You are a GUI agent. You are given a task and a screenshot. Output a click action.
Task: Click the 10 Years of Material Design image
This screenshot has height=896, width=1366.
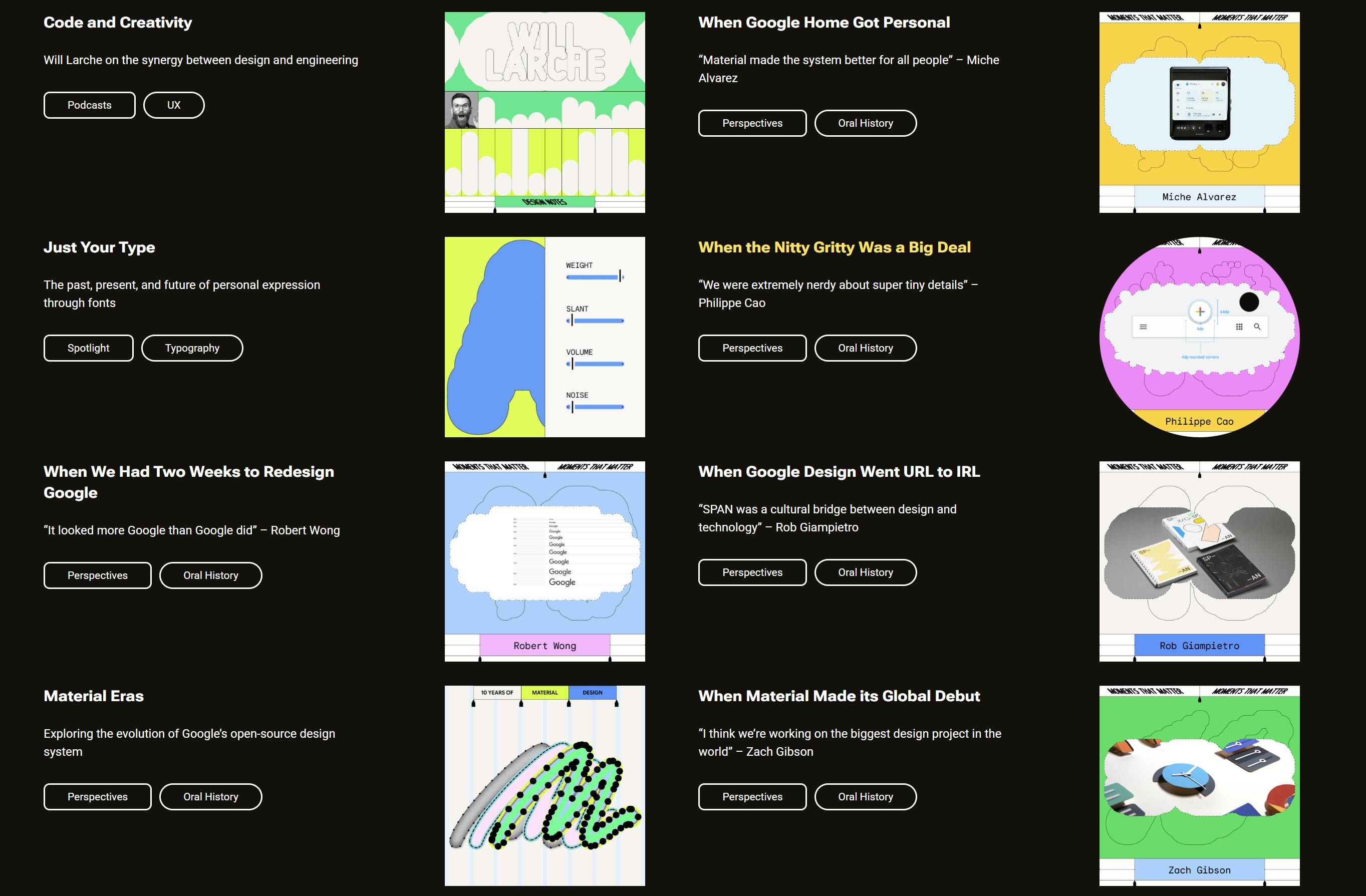(x=544, y=785)
